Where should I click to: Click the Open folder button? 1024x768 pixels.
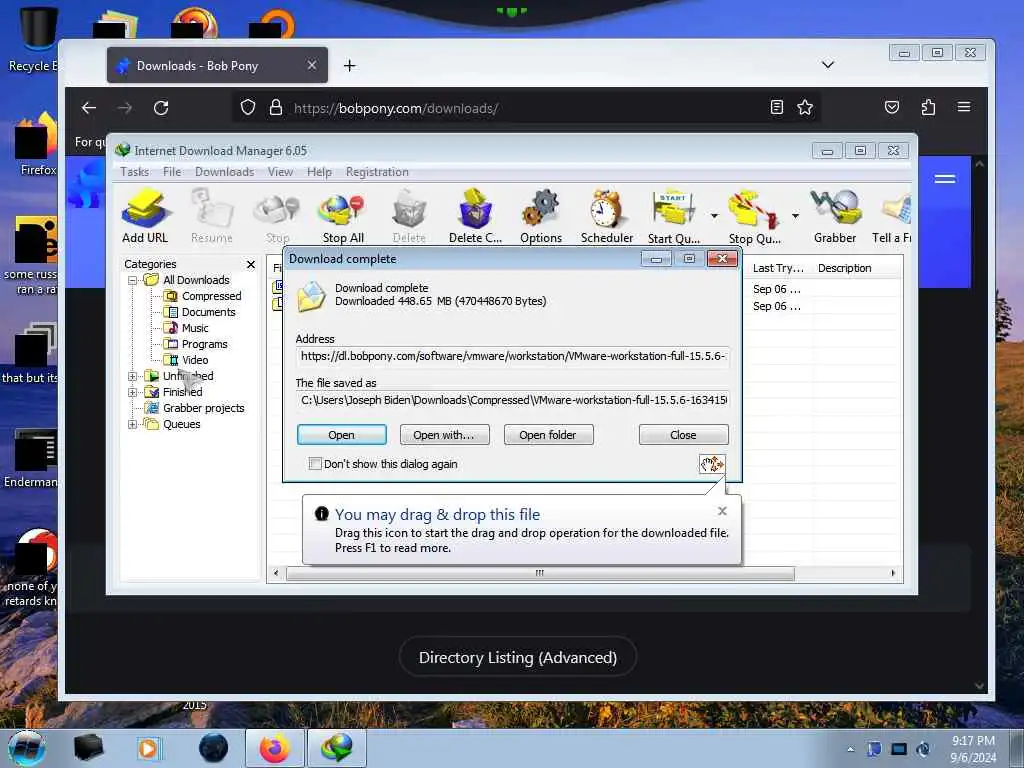(548, 435)
